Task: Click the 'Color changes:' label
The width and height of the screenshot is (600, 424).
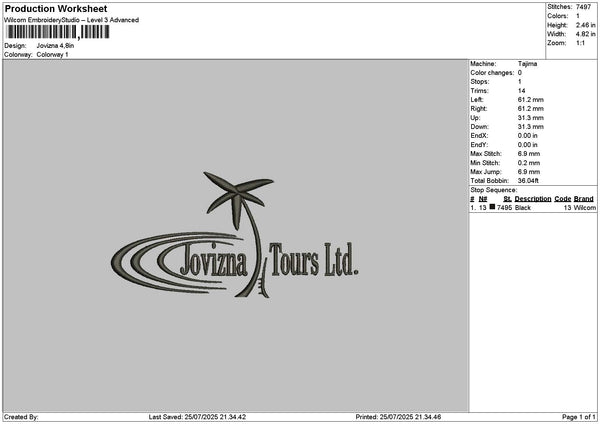Action: pos(492,73)
